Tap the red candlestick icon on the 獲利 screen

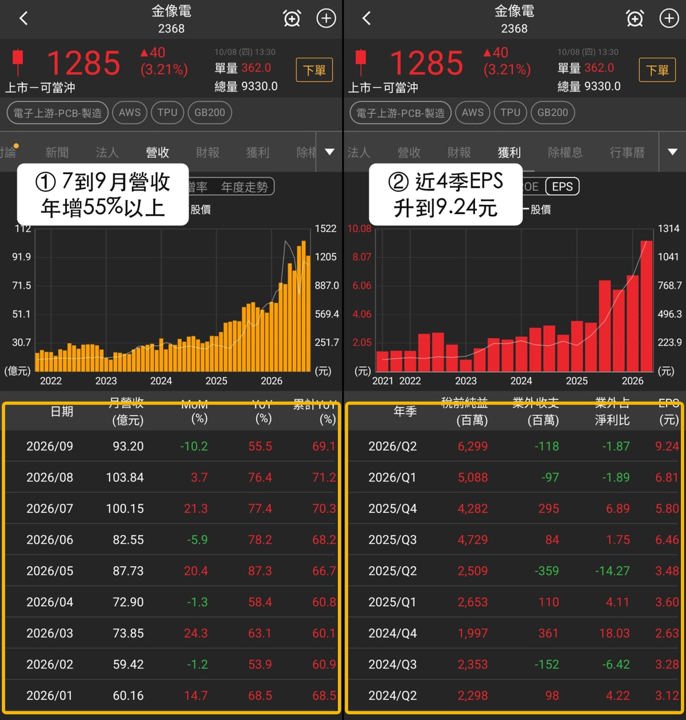[361, 62]
